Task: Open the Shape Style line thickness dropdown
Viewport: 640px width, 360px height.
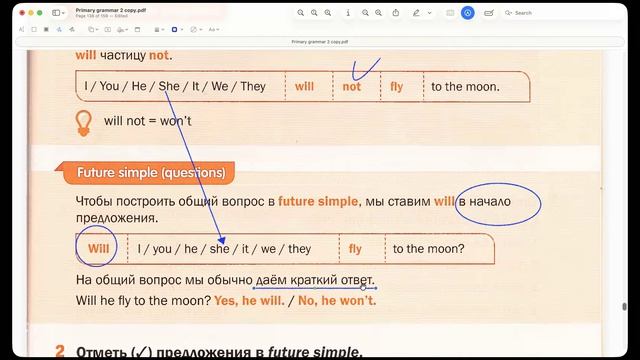Action: tap(159, 29)
